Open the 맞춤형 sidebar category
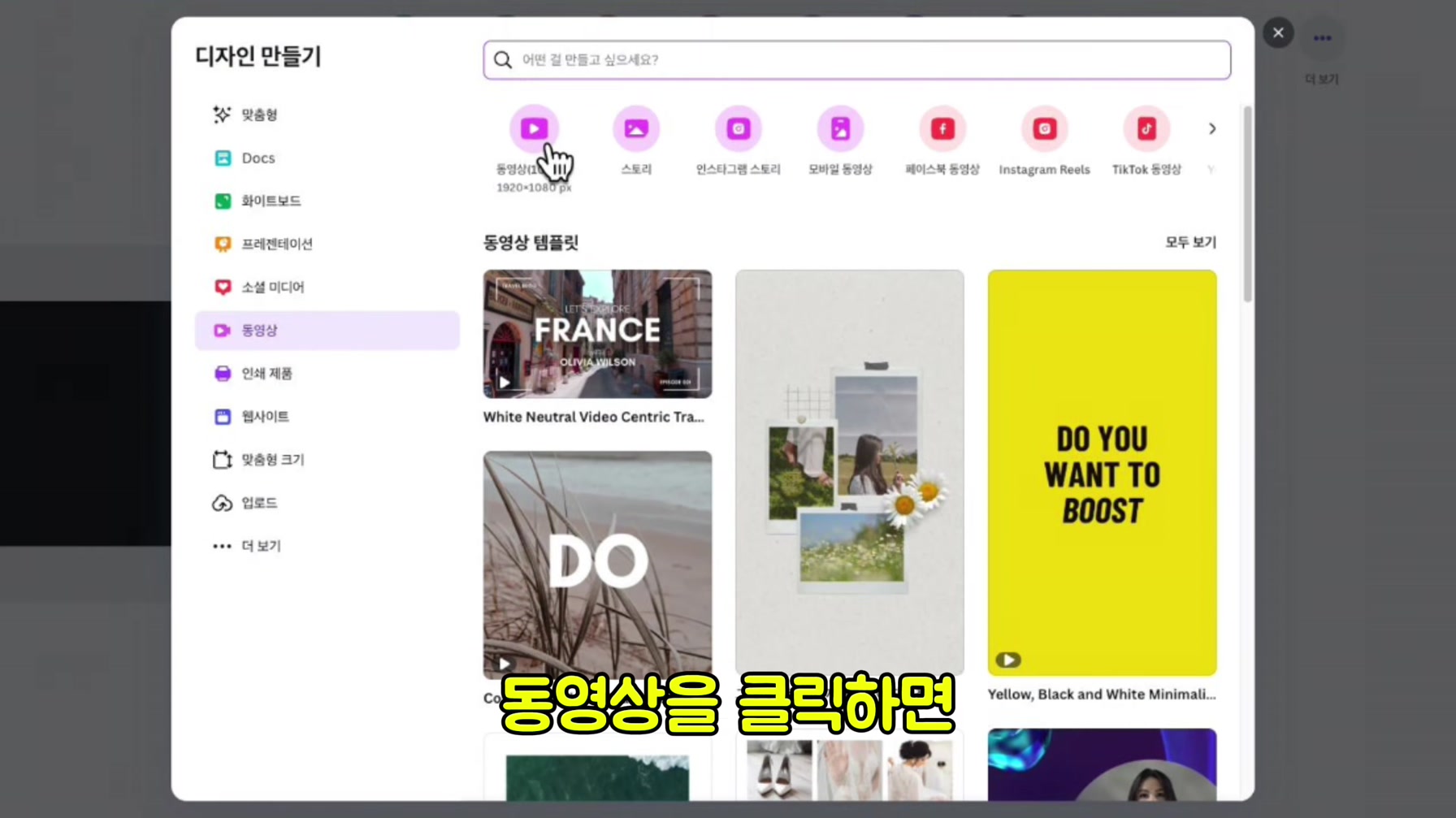This screenshot has width=1456, height=818. point(327,115)
